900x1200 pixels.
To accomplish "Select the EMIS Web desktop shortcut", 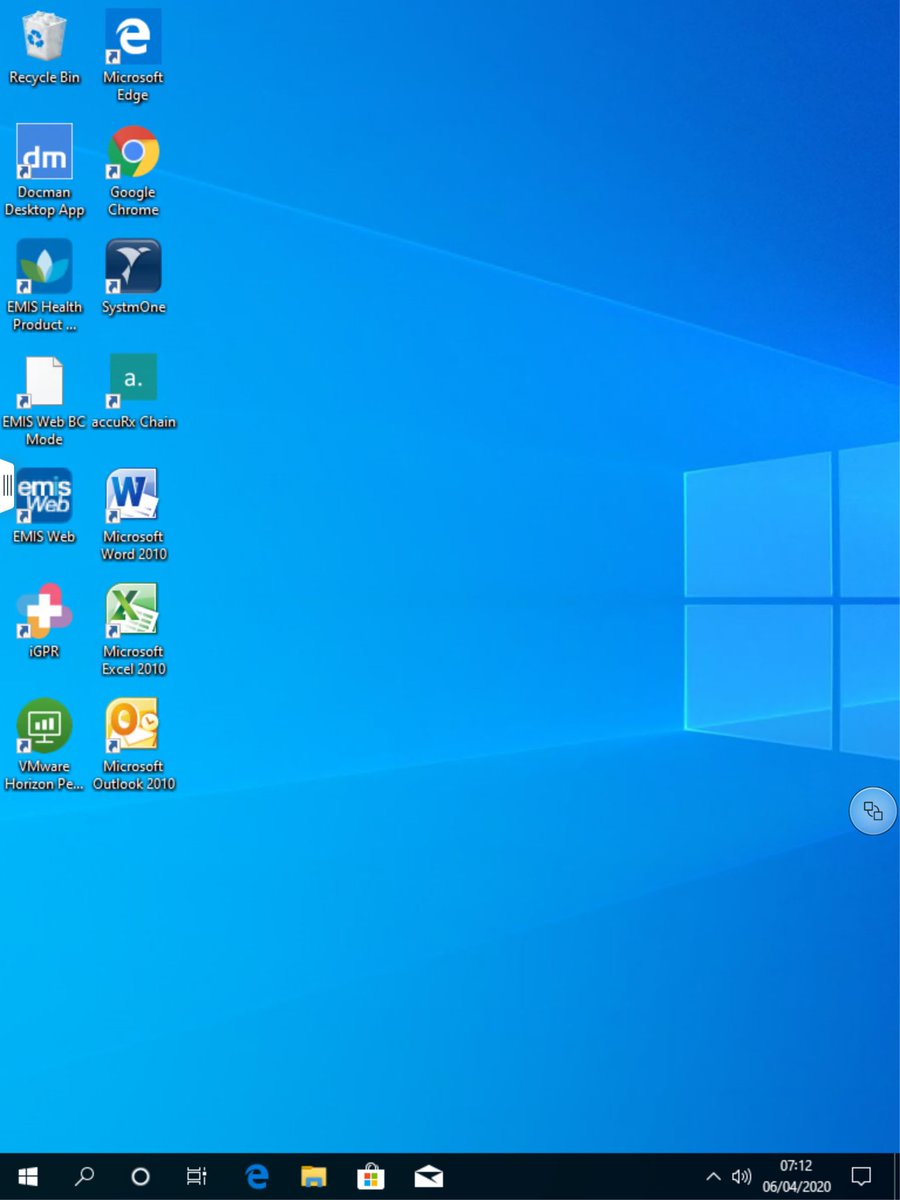I will tap(44, 507).
